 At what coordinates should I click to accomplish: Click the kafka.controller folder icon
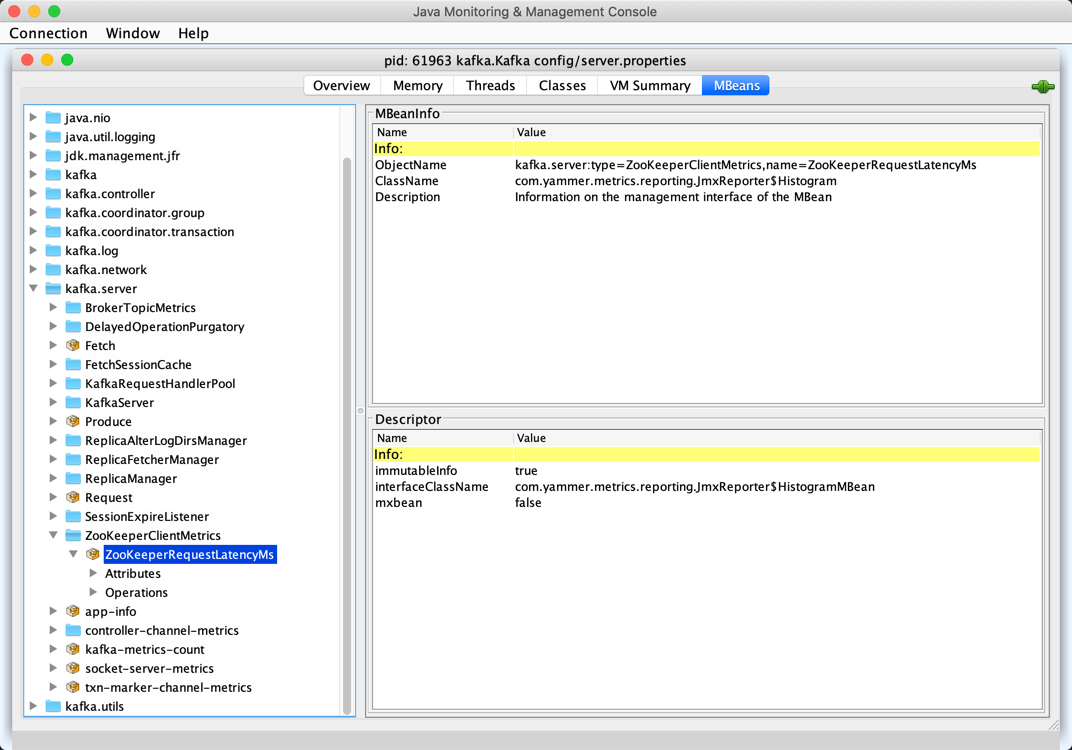[x=53, y=194]
